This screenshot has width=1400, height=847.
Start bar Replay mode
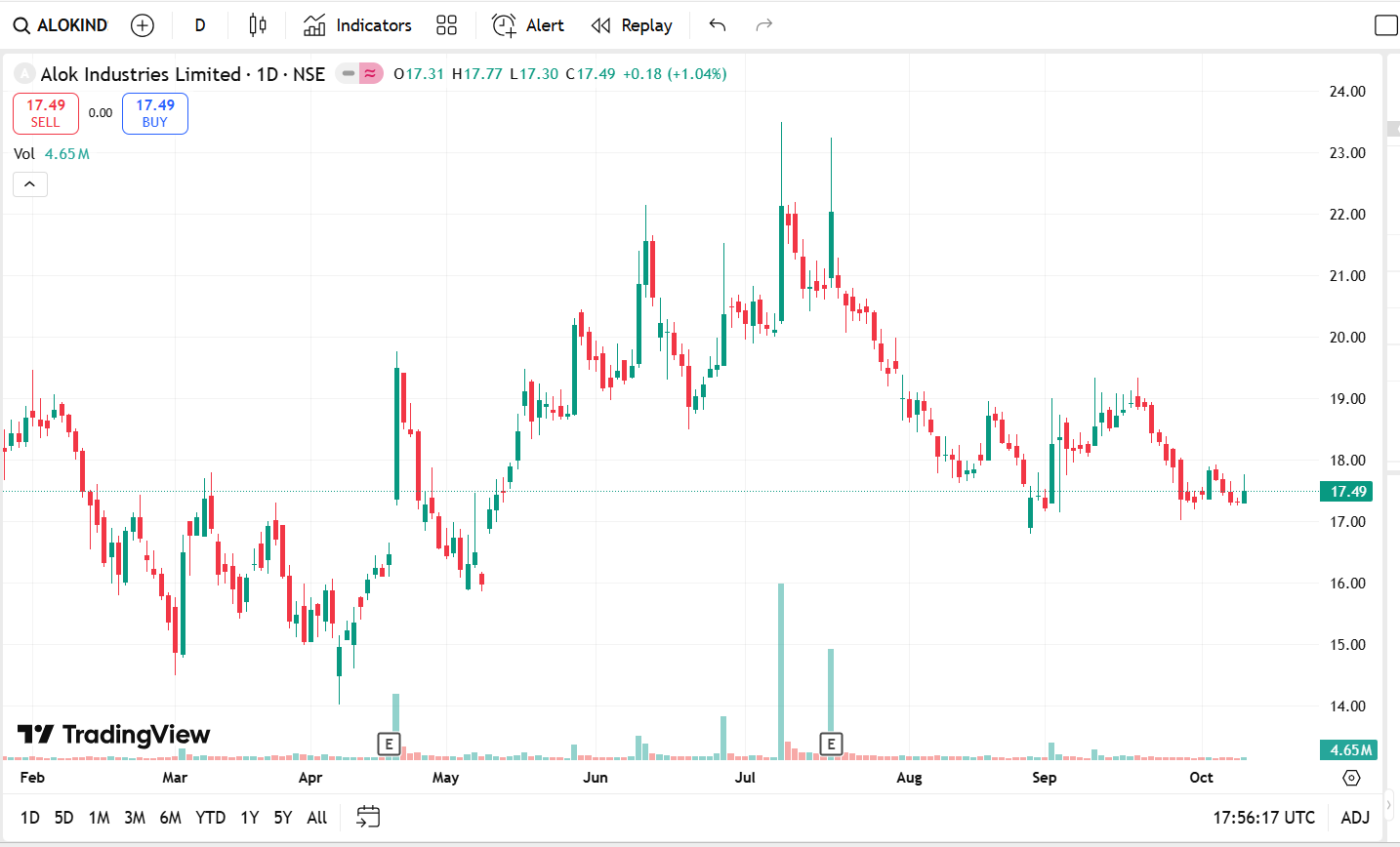(632, 25)
